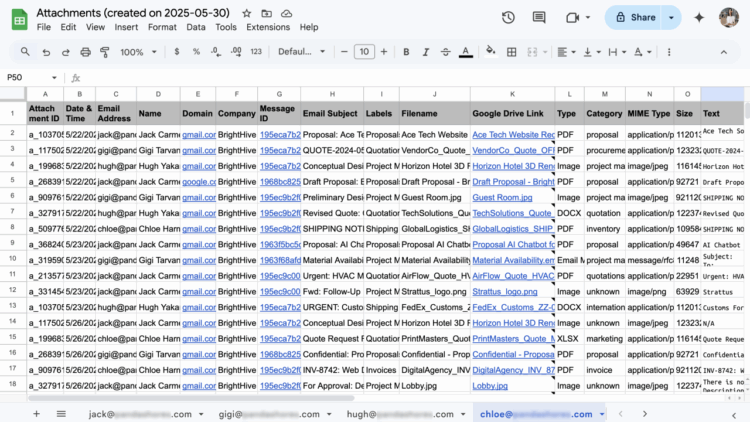Screen dimensions: 750x422
Task: Click the Share button
Action: (x=636, y=18)
